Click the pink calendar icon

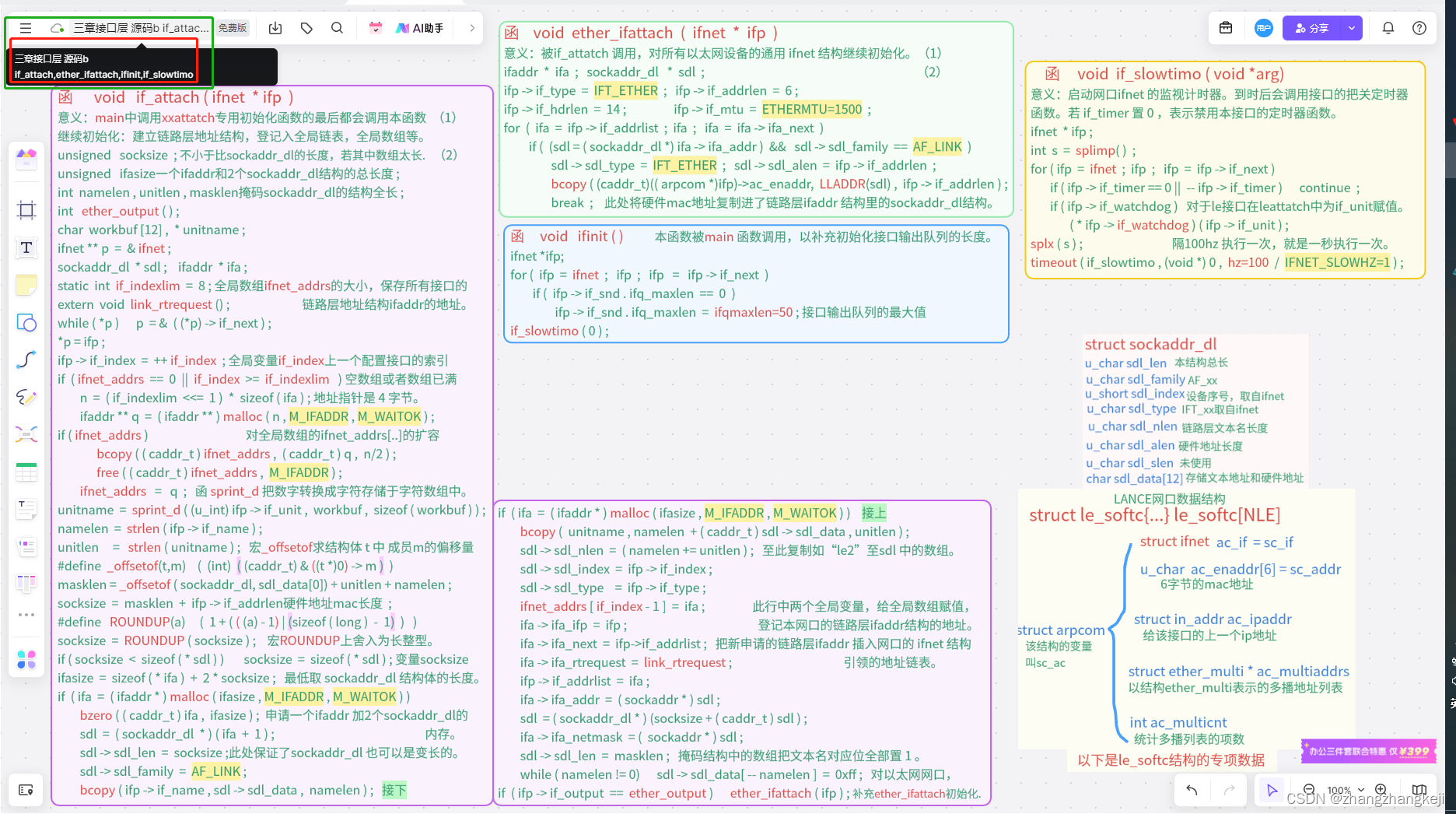point(376,28)
